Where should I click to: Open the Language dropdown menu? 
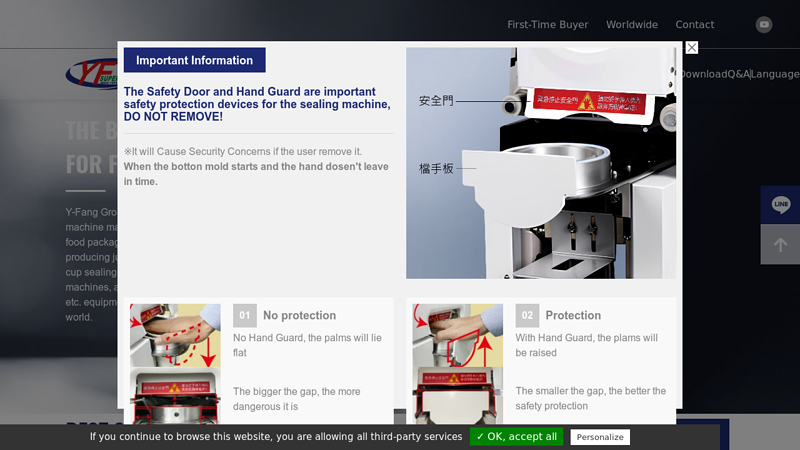(x=776, y=74)
